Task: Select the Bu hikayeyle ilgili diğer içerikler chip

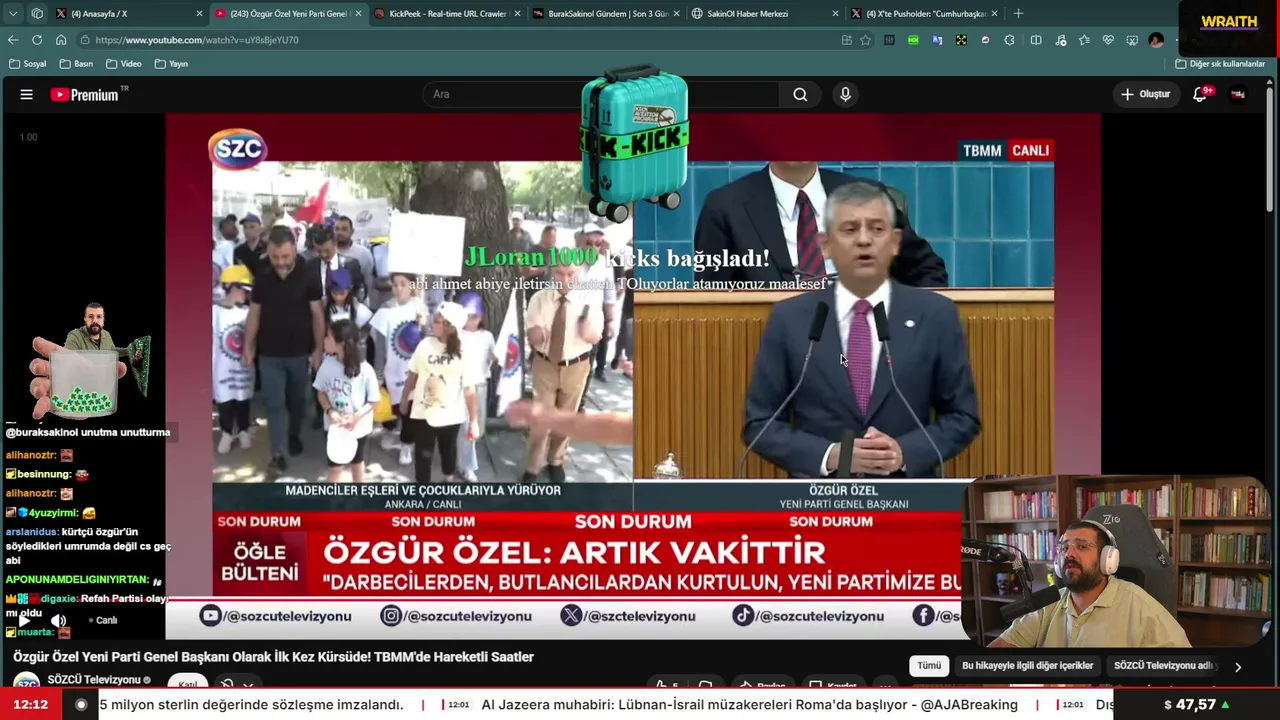Action: (x=1027, y=666)
